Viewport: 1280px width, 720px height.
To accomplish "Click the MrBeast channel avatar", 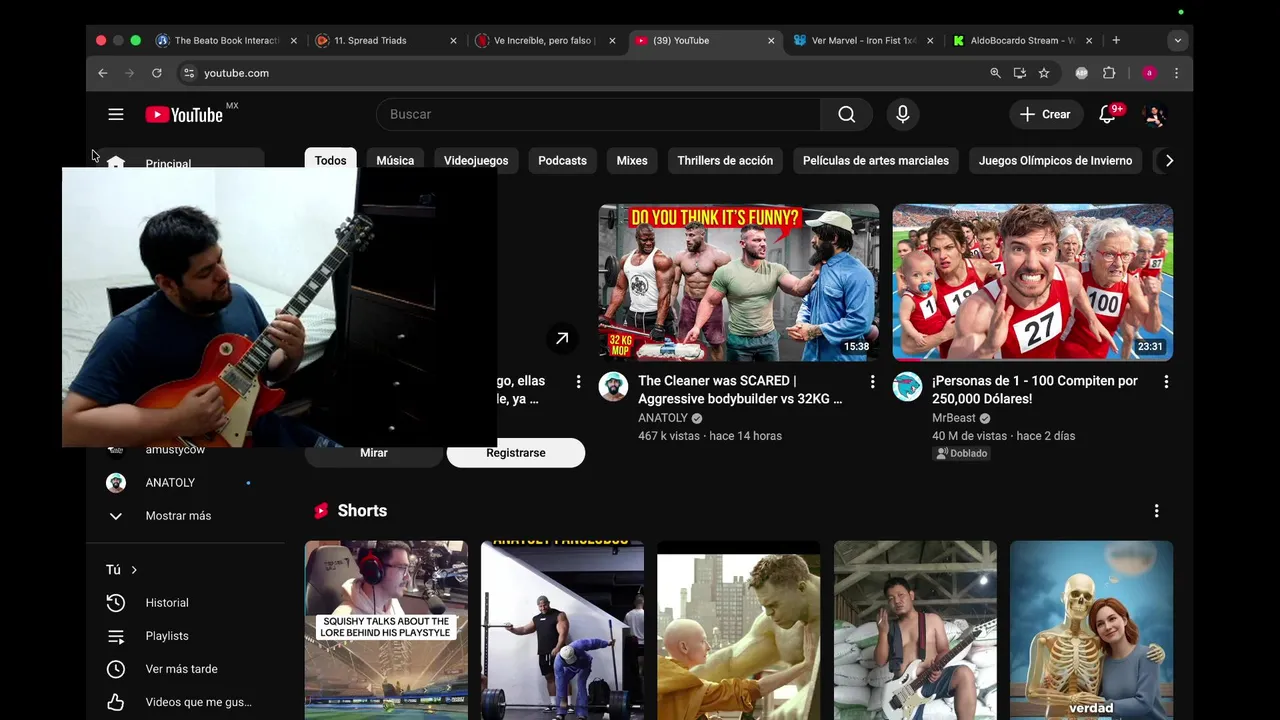I will pyautogui.click(x=907, y=386).
